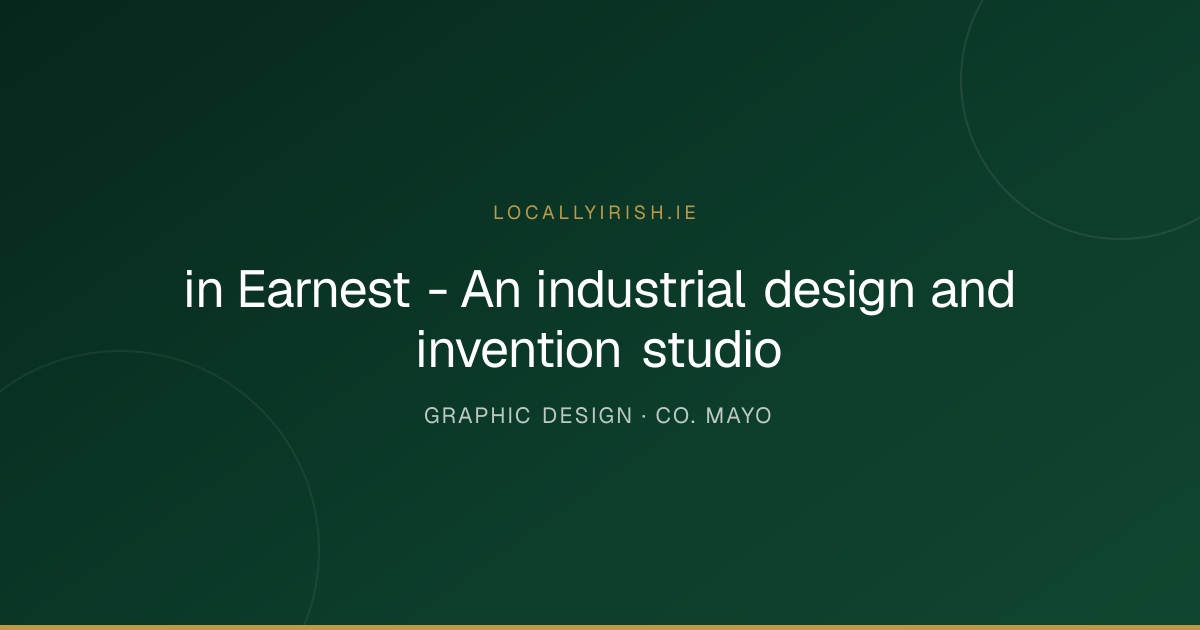Select the headline 'in Earnest - An industrial design and invention studio'
Viewport: 1200px width, 630px height.
click(x=600, y=320)
